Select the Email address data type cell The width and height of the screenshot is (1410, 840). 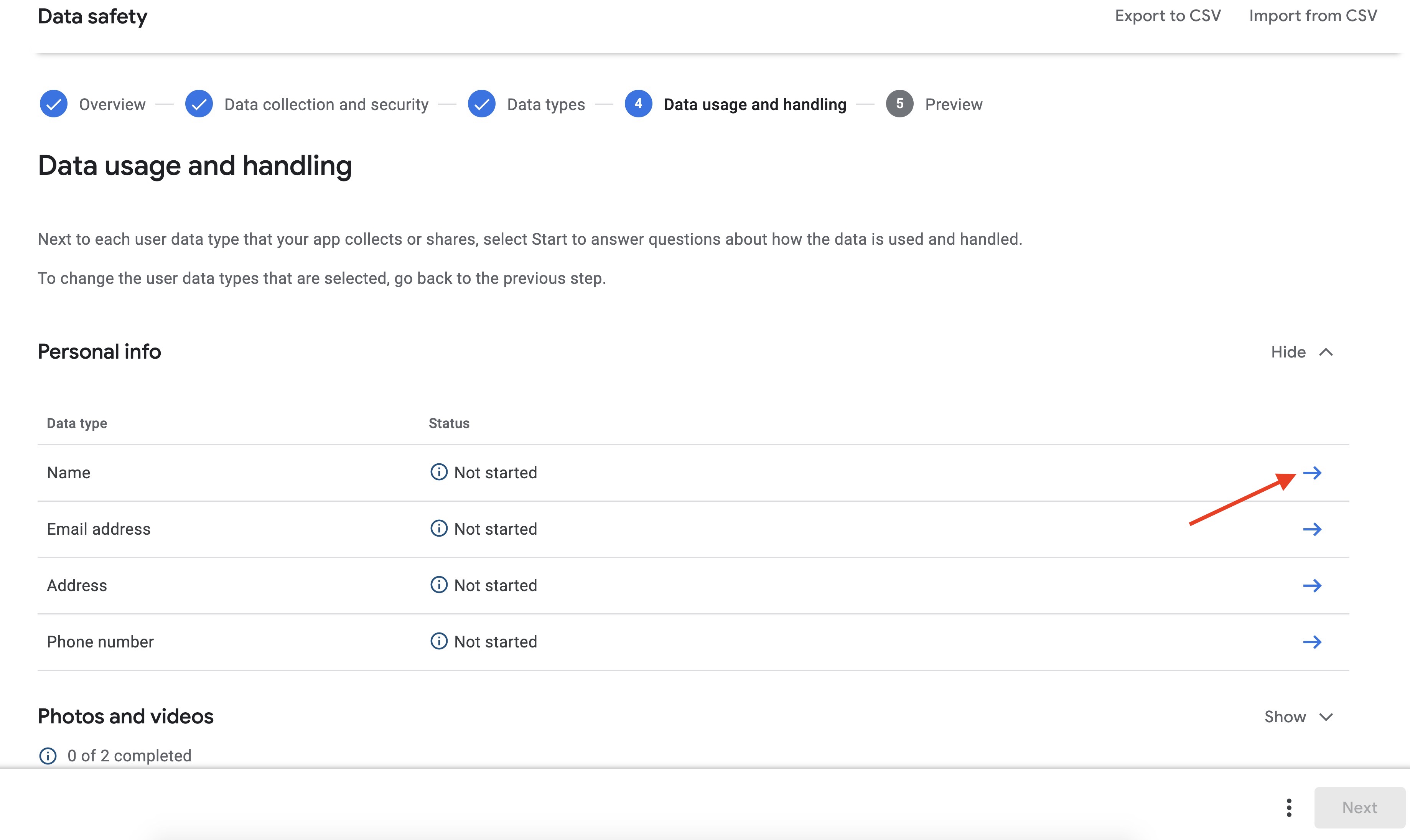click(x=99, y=529)
